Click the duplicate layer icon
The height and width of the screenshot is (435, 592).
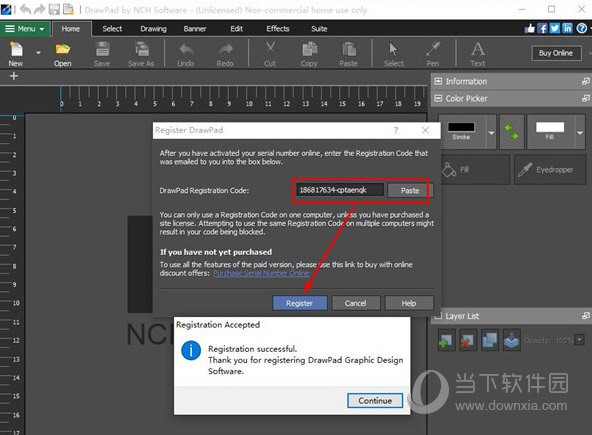click(x=490, y=341)
